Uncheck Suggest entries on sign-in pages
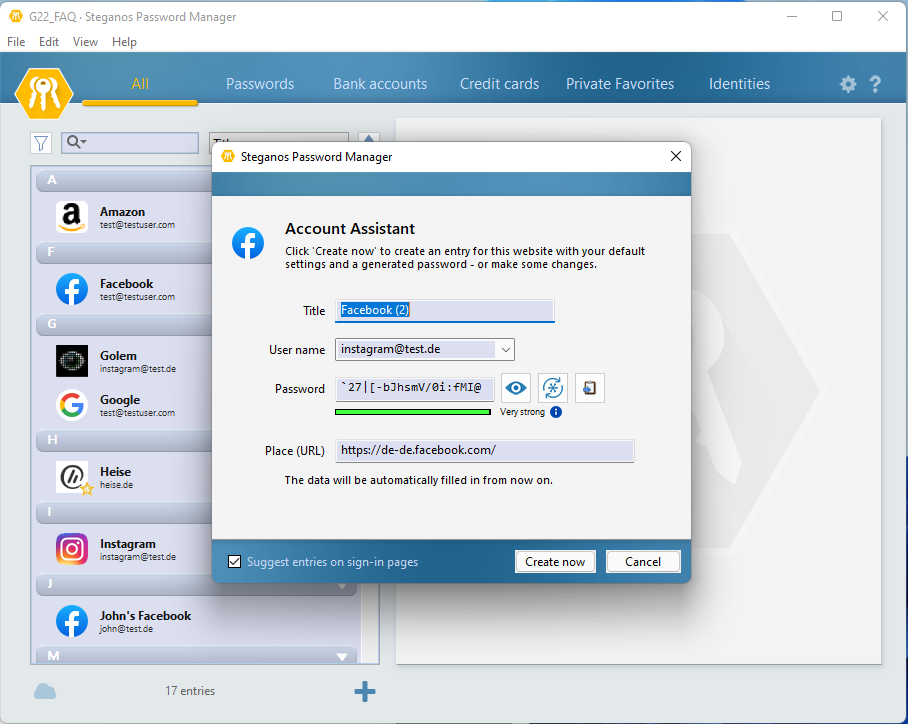The height and width of the screenshot is (724, 908). (x=235, y=562)
